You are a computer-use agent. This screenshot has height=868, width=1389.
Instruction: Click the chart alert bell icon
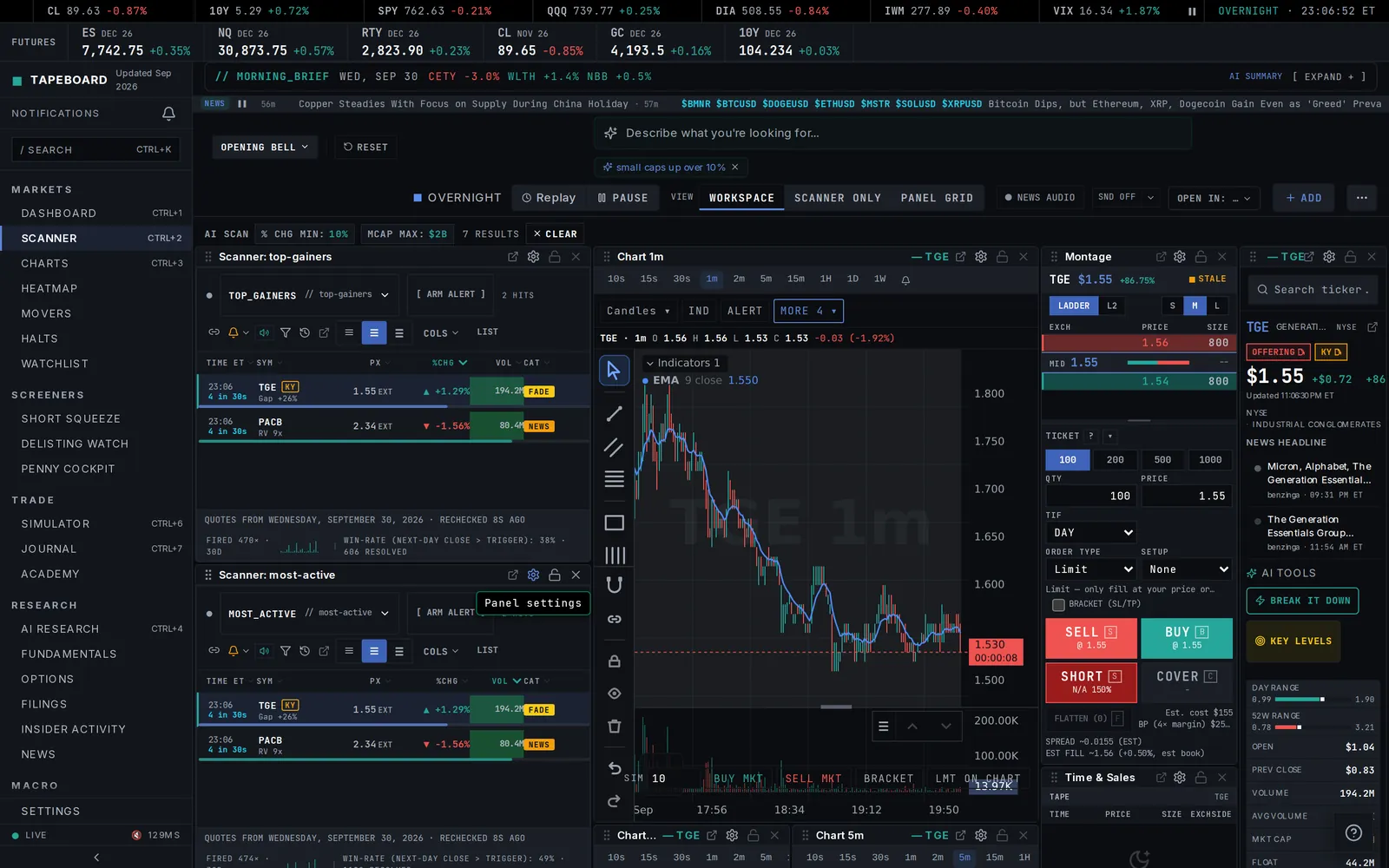pyautogui.click(x=905, y=279)
